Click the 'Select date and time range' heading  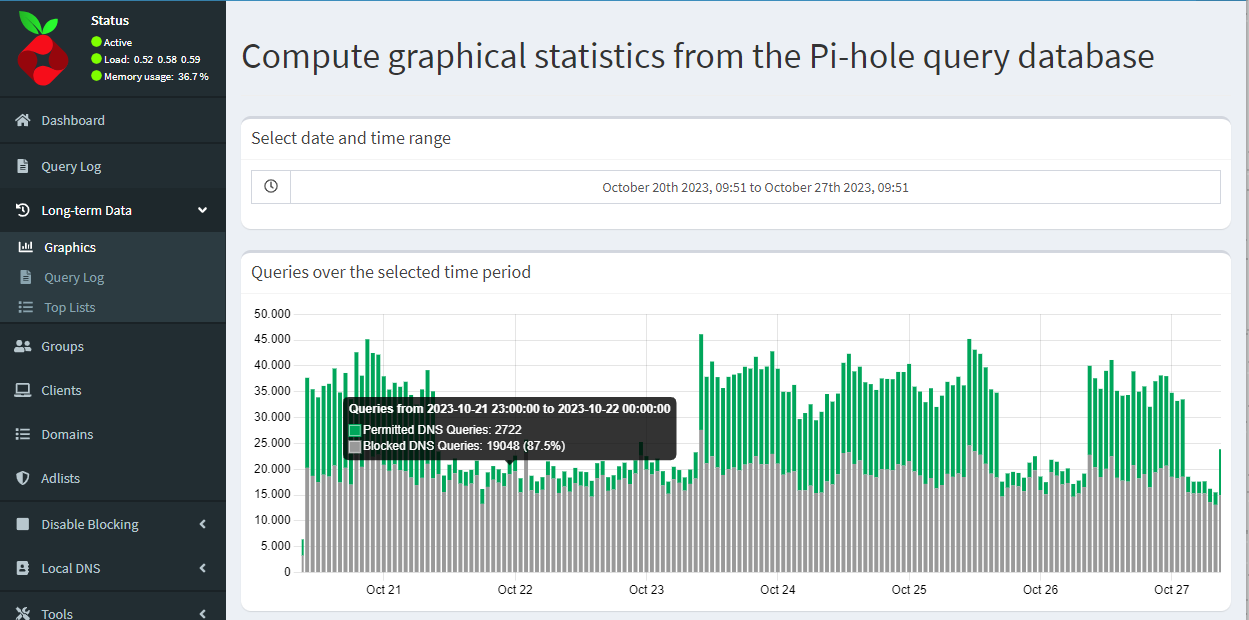pyautogui.click(x=351, y=138)
